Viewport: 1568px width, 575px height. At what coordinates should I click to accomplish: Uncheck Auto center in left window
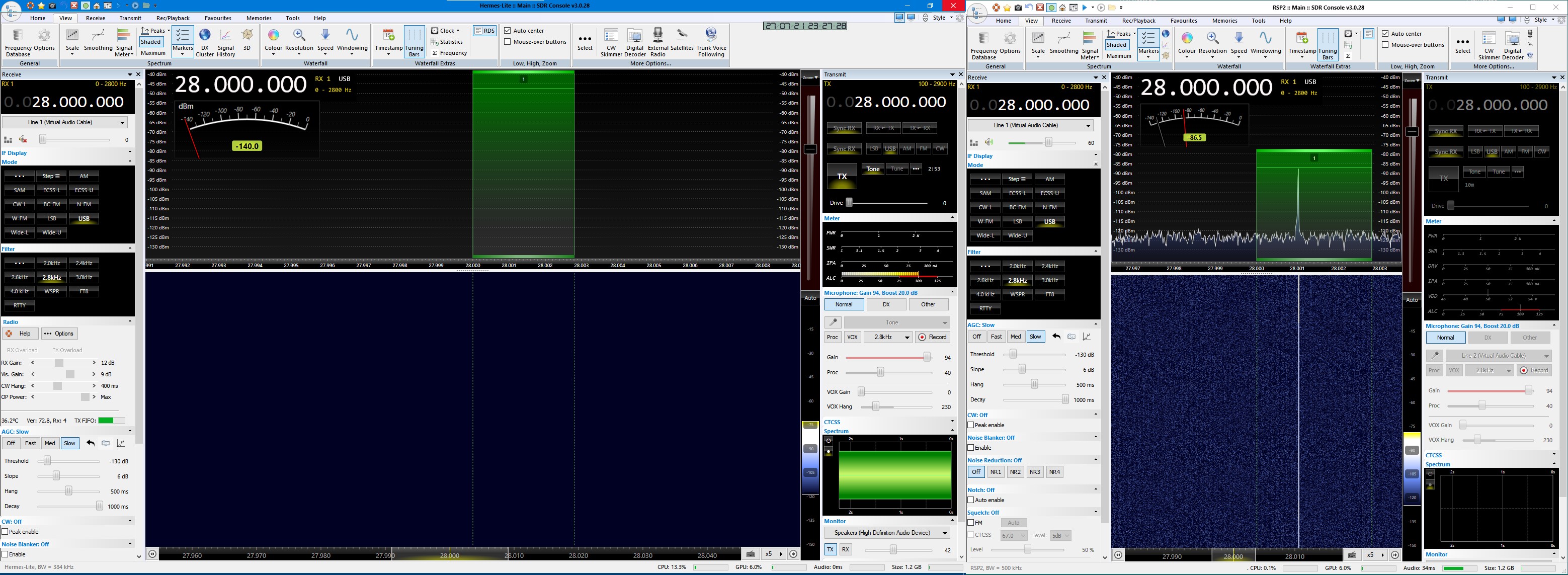click(x=507, y=30)
